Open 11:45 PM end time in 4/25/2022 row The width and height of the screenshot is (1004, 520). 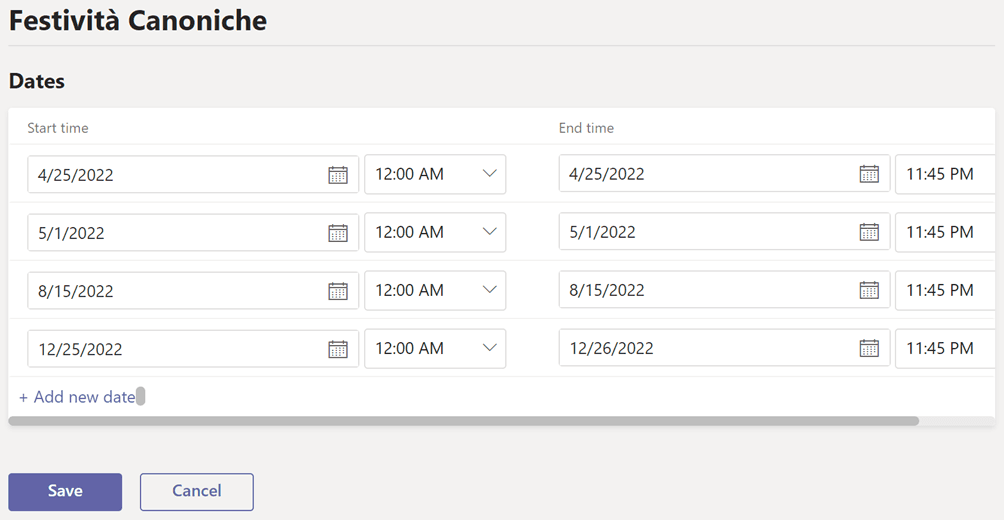pos(945,174)
